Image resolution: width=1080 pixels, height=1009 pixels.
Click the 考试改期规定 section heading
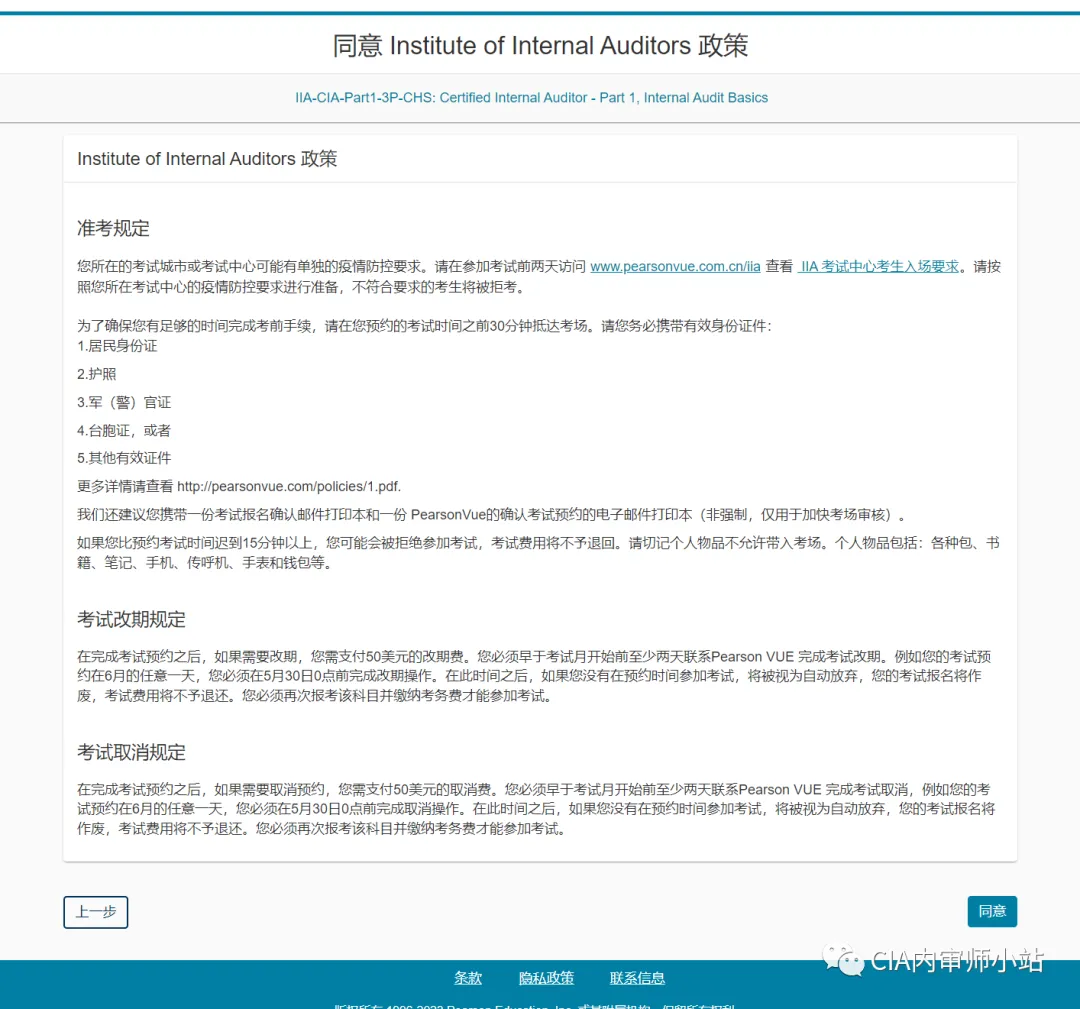132,619
